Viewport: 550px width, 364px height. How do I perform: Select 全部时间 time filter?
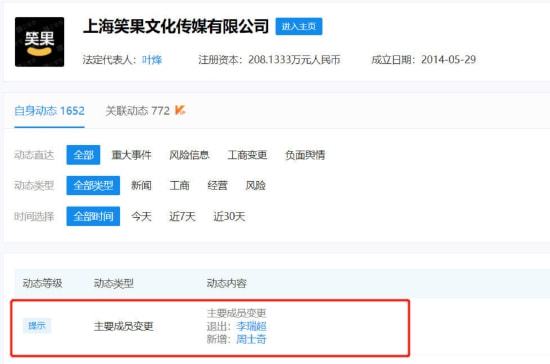point(93,216)
